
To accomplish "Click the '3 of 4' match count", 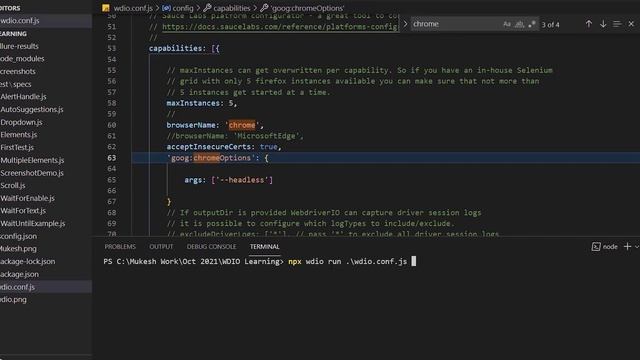I will (550, 24).
